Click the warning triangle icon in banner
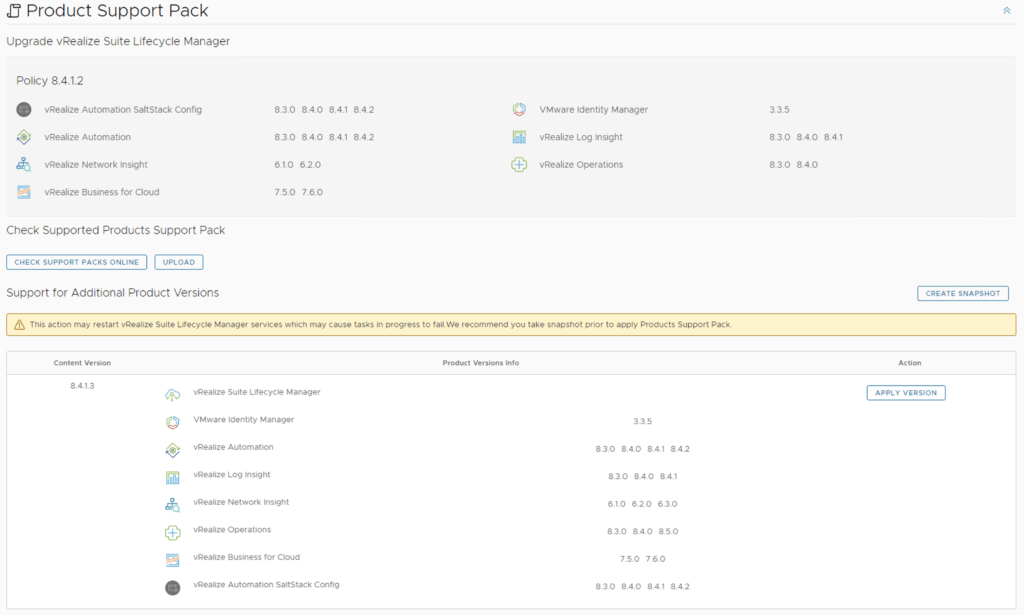 [x=19, y=325]
